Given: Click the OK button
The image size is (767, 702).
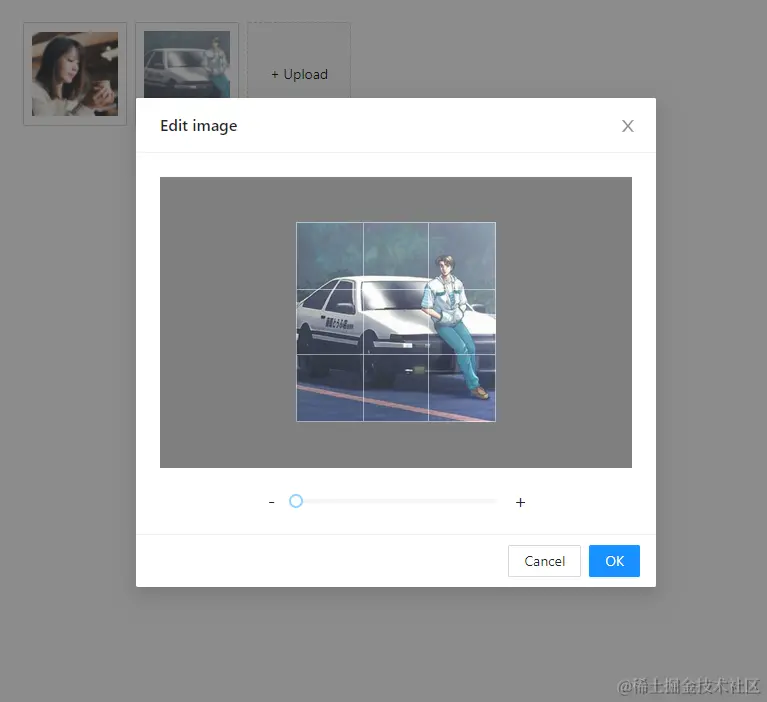Looking at the screenshot, I should [614, 561].
